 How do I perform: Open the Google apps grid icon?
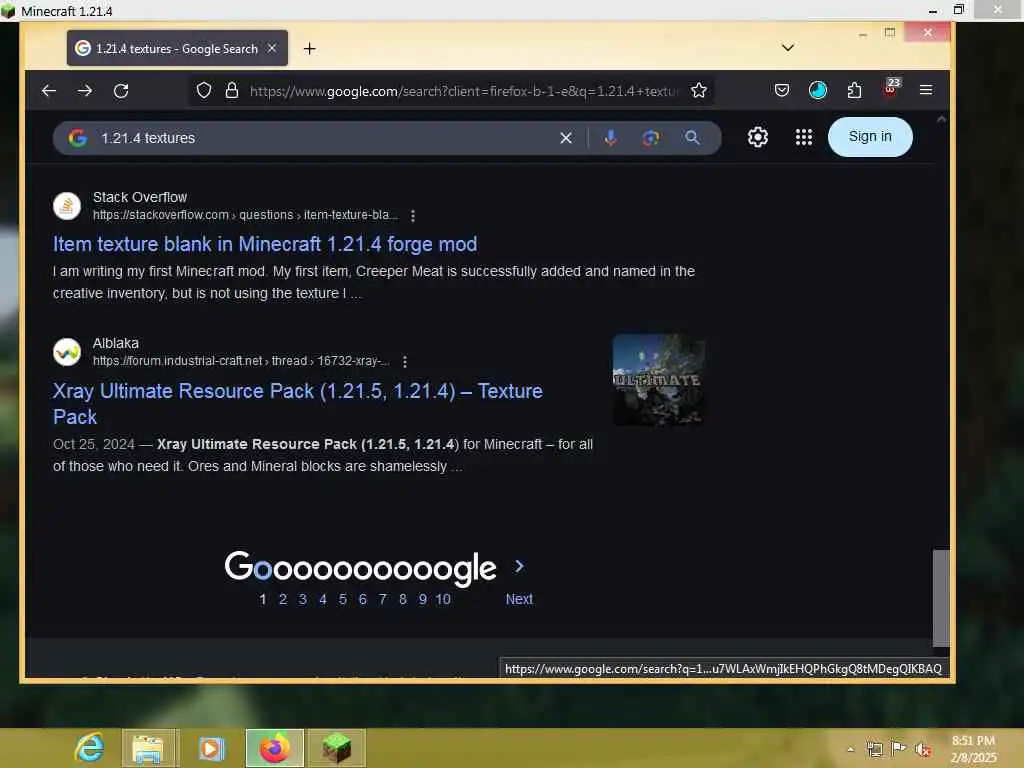[804, 137]
